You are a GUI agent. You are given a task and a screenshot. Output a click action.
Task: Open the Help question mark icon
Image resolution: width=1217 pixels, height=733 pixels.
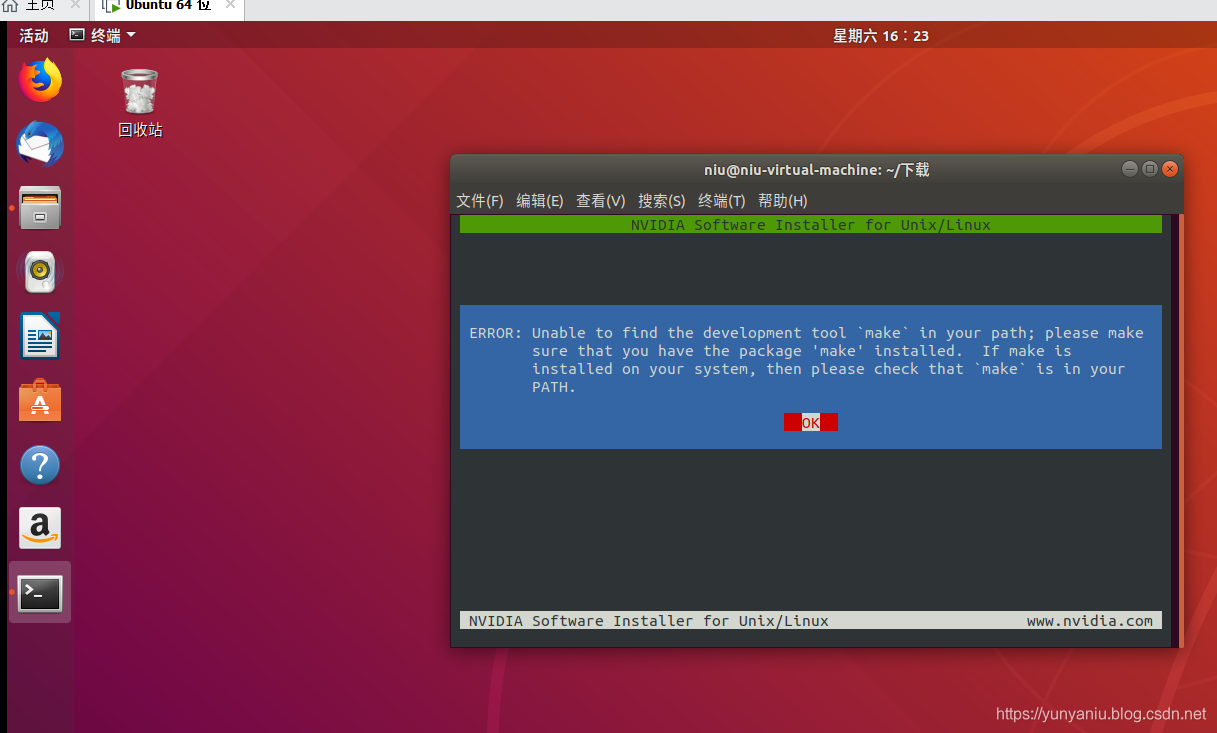point(40,465)
